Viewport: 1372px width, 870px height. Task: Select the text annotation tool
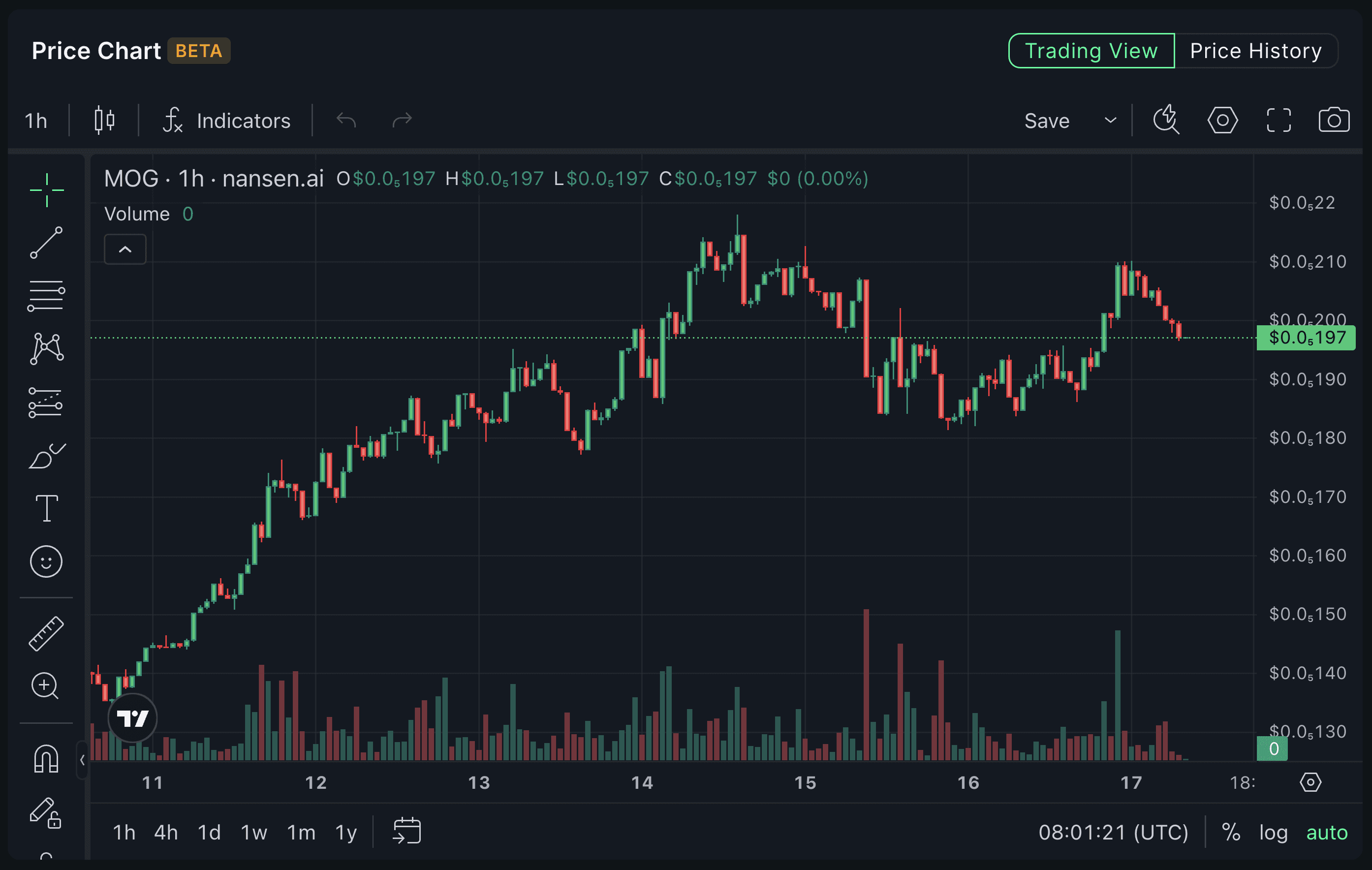(x=46, y=508)
